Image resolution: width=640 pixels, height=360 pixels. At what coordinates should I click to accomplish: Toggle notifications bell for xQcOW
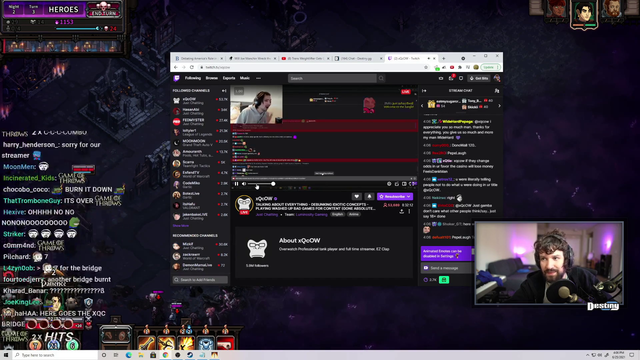369,196
